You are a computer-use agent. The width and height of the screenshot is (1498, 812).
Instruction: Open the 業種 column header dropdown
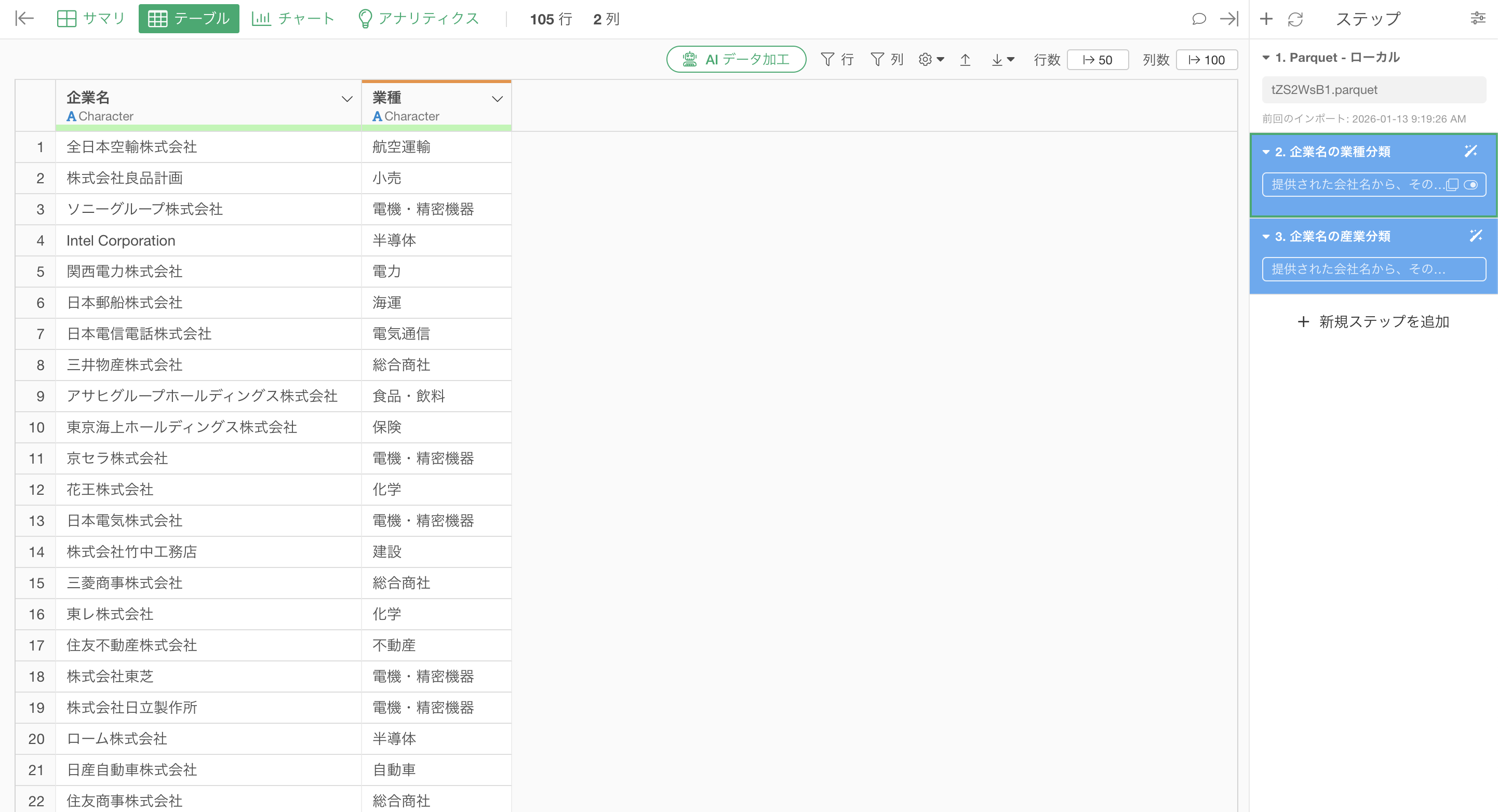point(497,99)
